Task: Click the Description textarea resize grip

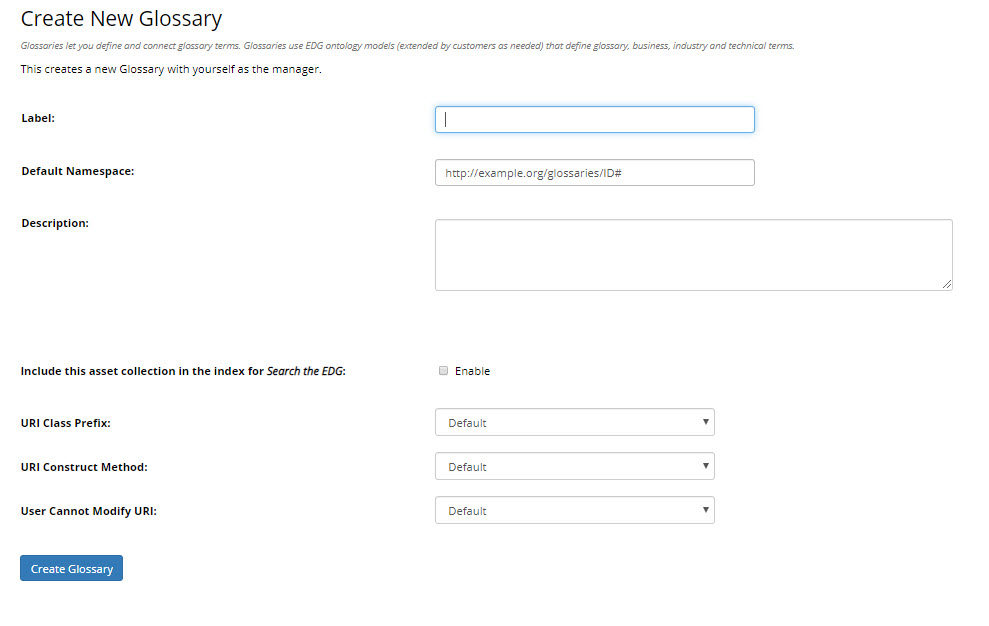Action: tap(947, 285)
